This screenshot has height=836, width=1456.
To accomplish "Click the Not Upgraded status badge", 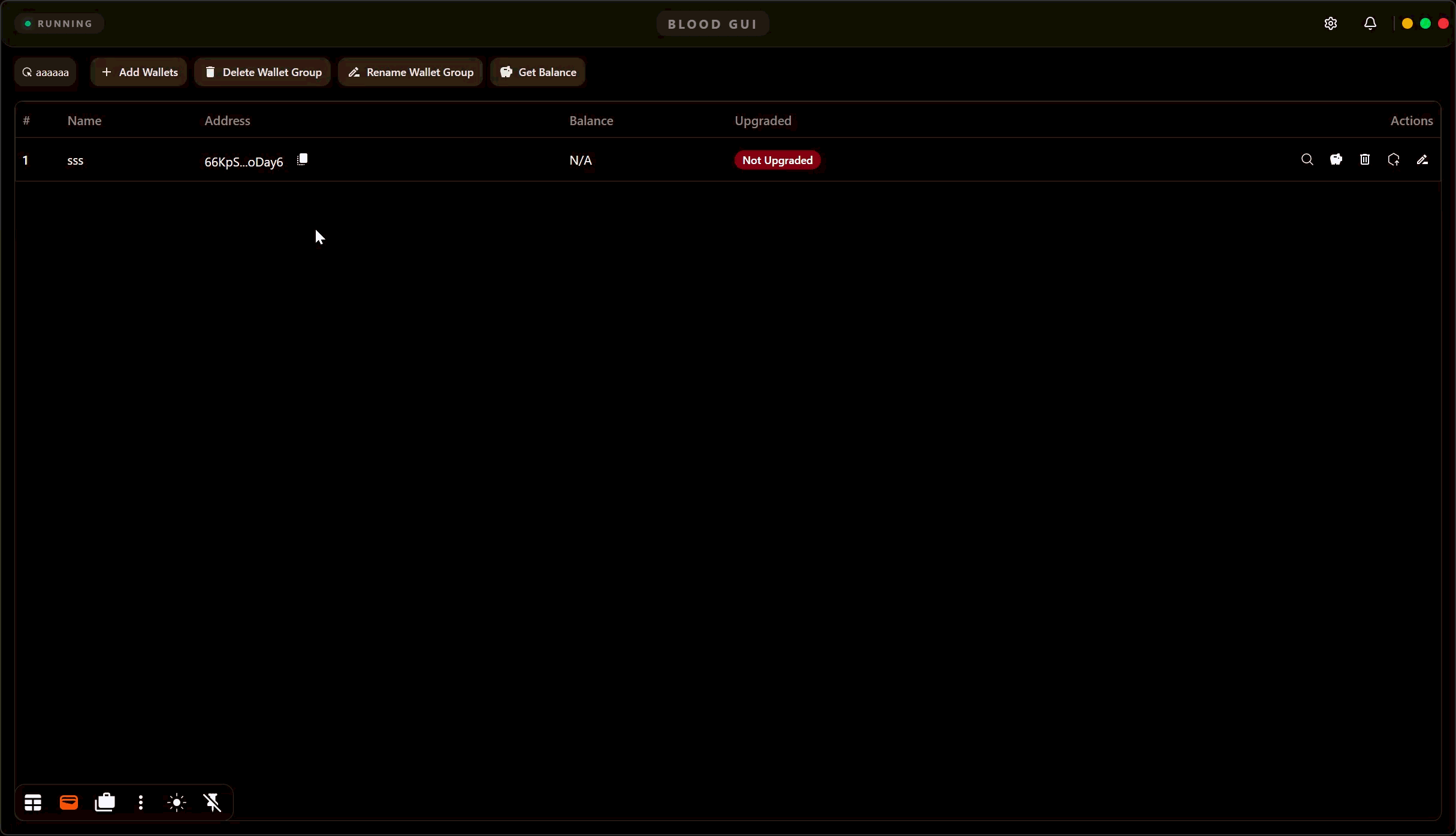I will point(777,160).
